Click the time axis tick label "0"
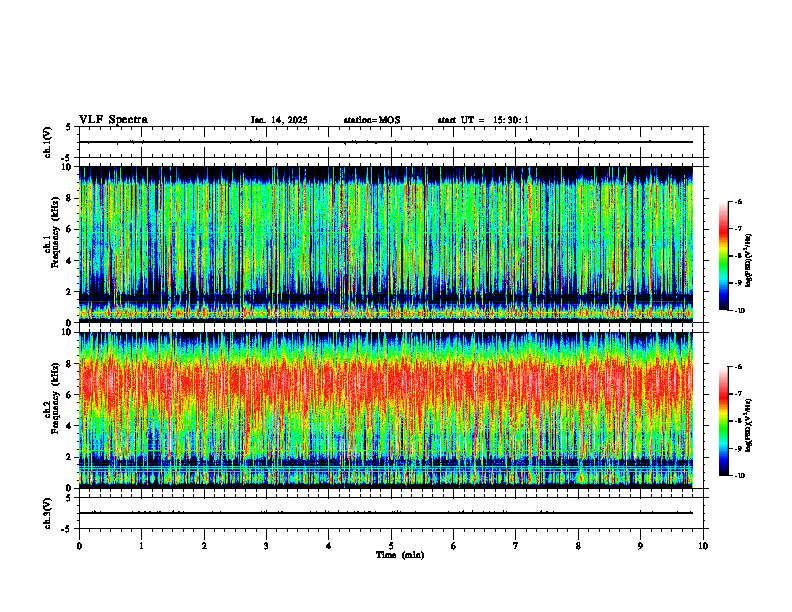This screenshot has width=792, height=612. 79,546
